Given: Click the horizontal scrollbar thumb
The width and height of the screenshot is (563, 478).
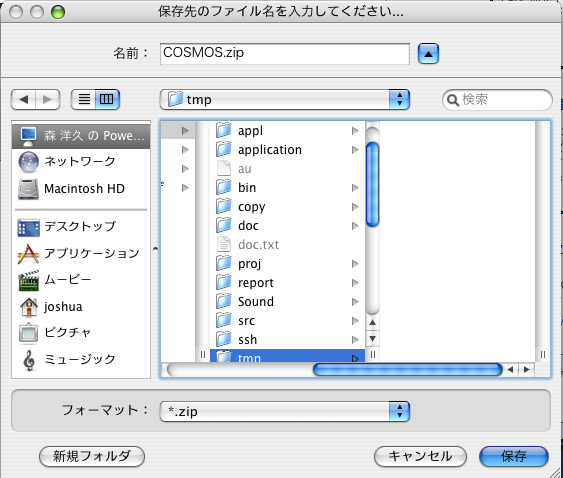Looking at the screenshot, I should coord(408,370).
